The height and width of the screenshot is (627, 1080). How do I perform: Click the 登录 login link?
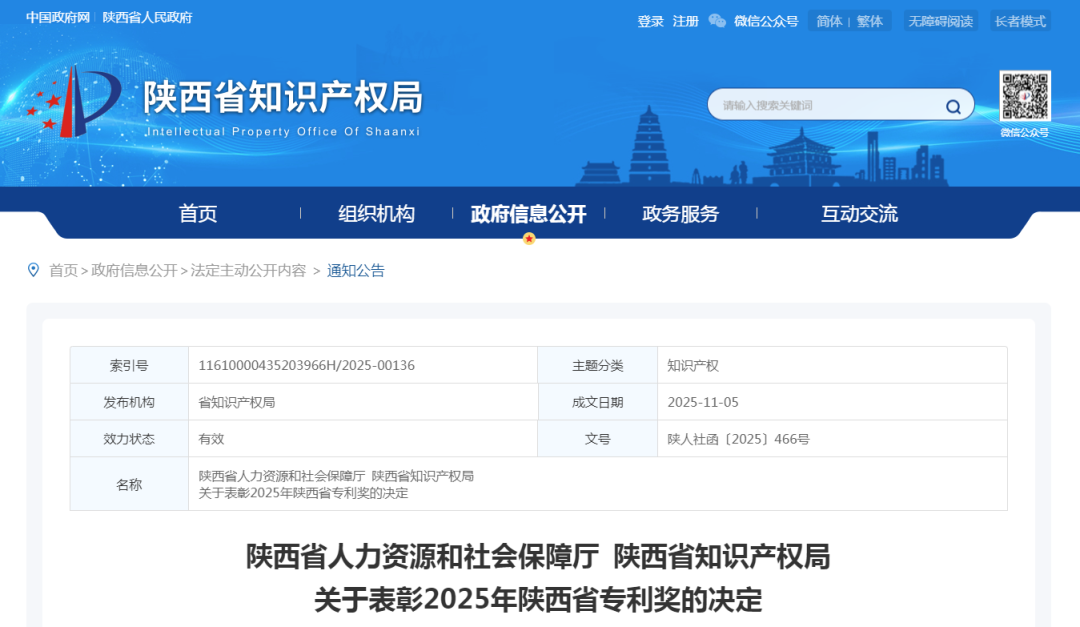click(x=649, y=20)
